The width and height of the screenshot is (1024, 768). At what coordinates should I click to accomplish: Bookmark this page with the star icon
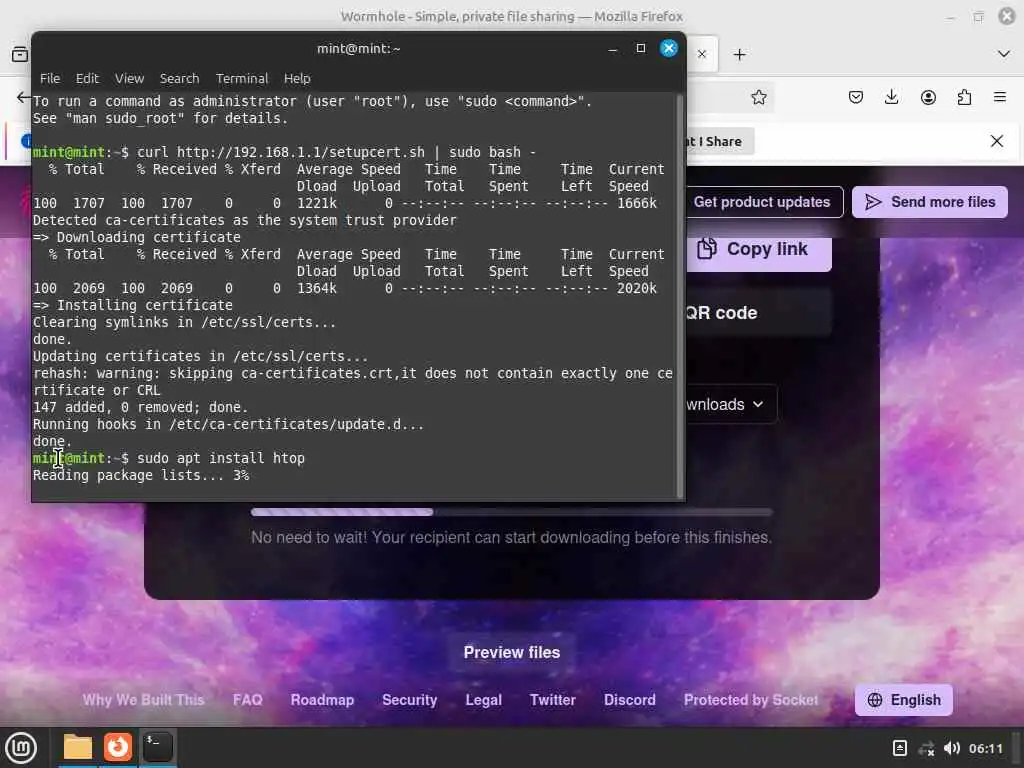pos(758,97)
